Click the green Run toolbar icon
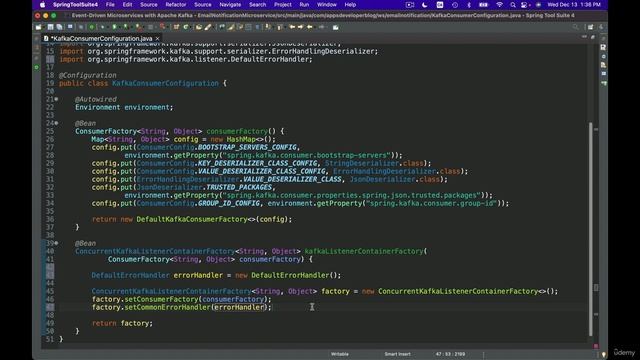 pos(114,27)
